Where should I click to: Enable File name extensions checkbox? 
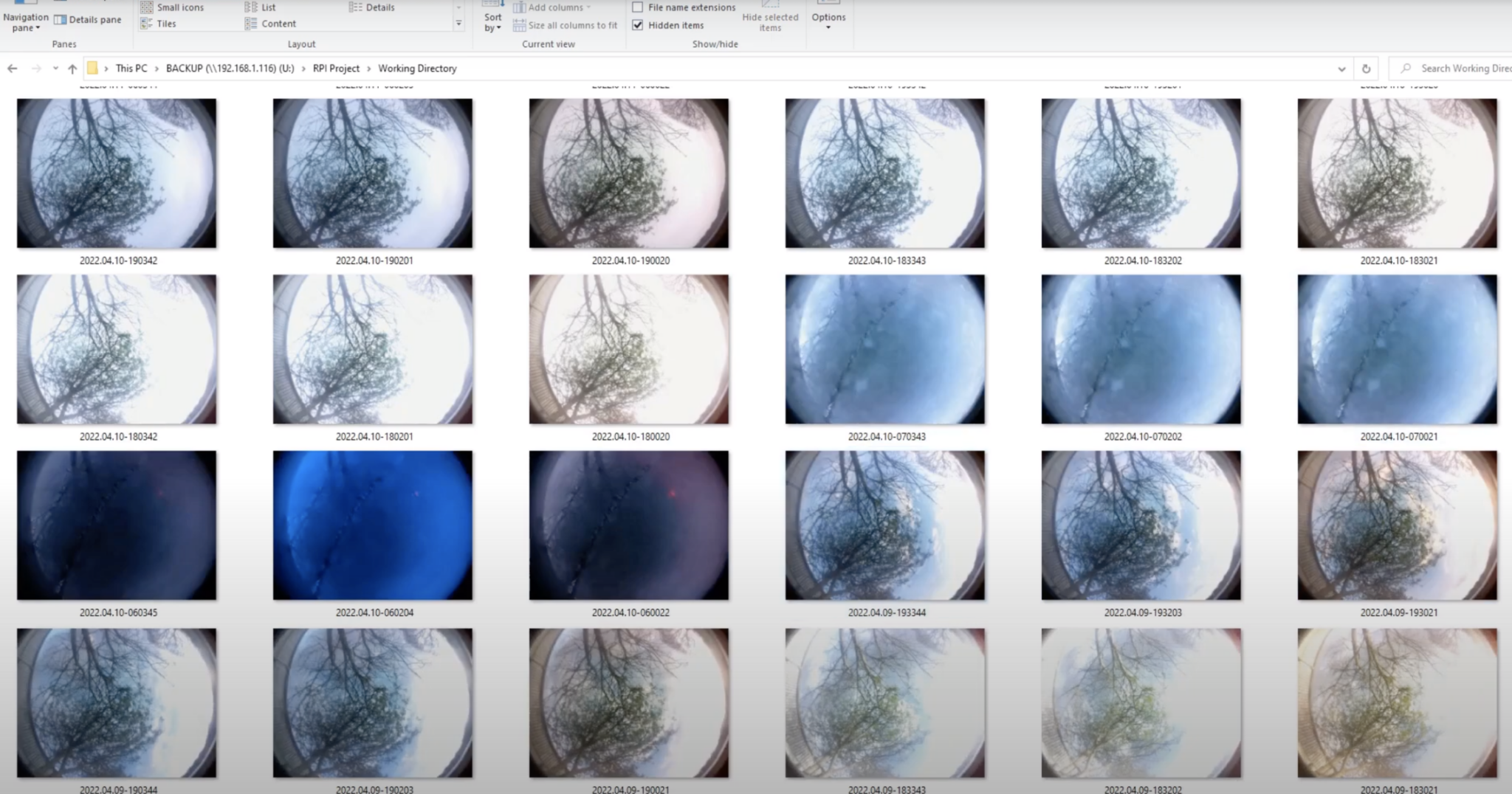click(x=638, y=7)
